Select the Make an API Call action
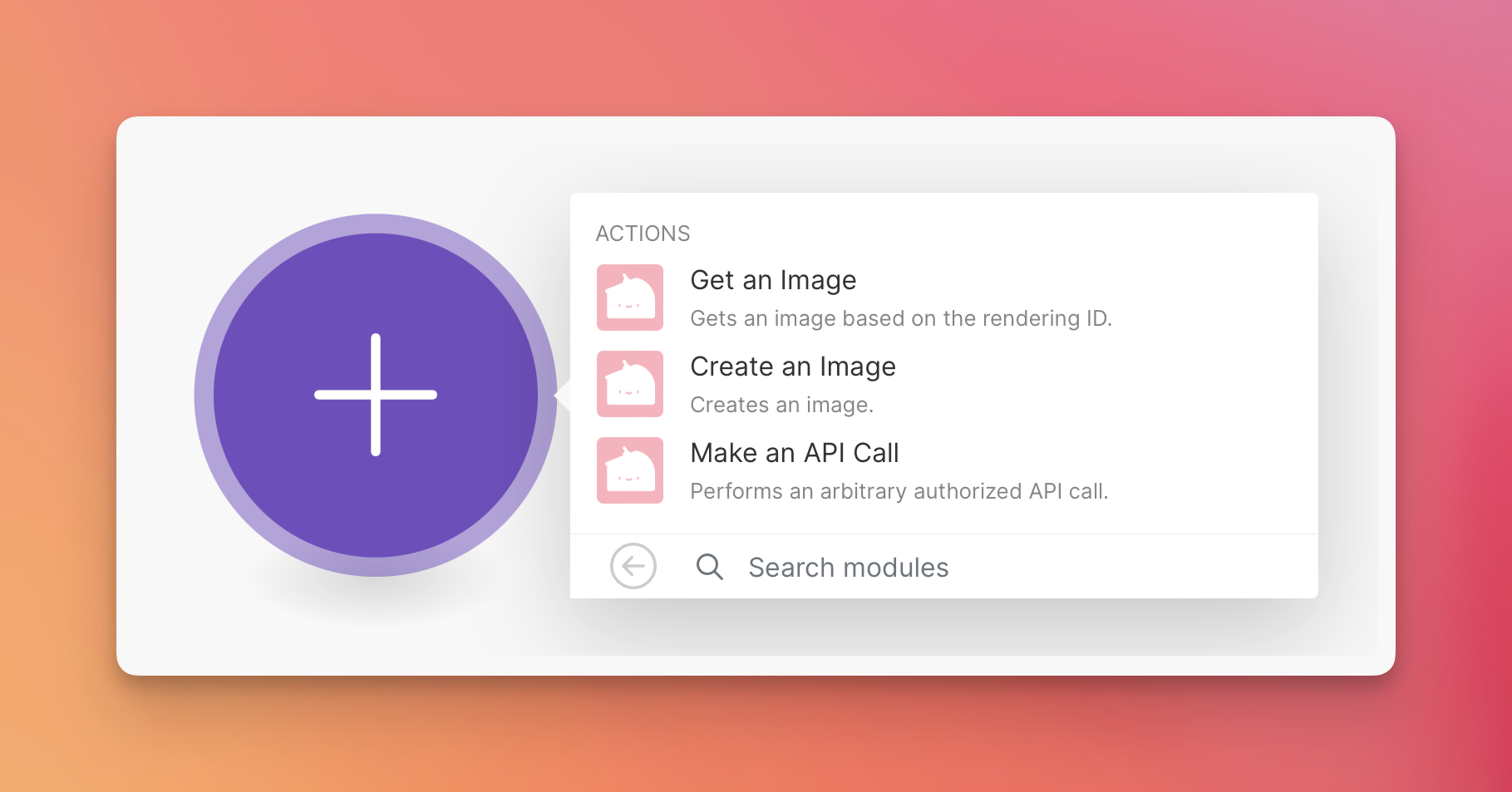The image size is (1512, 792). click(943, 470)
